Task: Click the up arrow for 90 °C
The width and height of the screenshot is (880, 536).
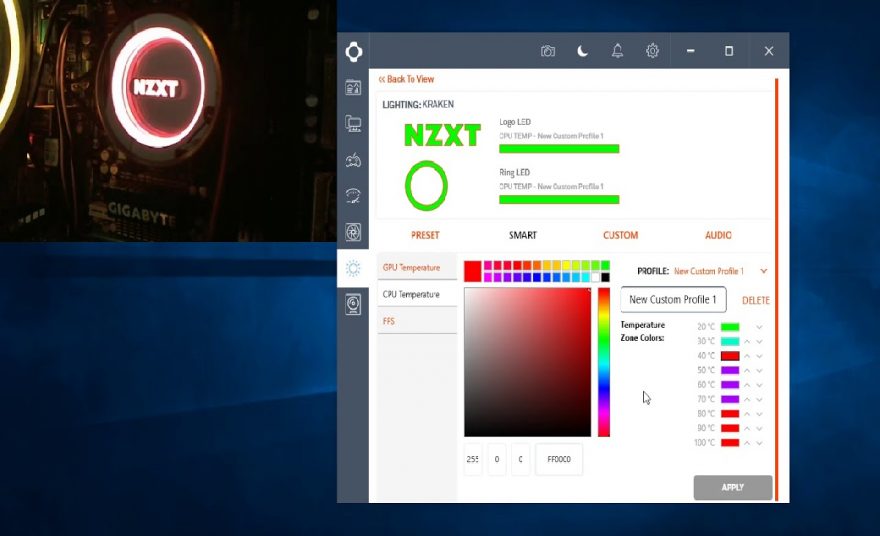Action: pos(747,428)
